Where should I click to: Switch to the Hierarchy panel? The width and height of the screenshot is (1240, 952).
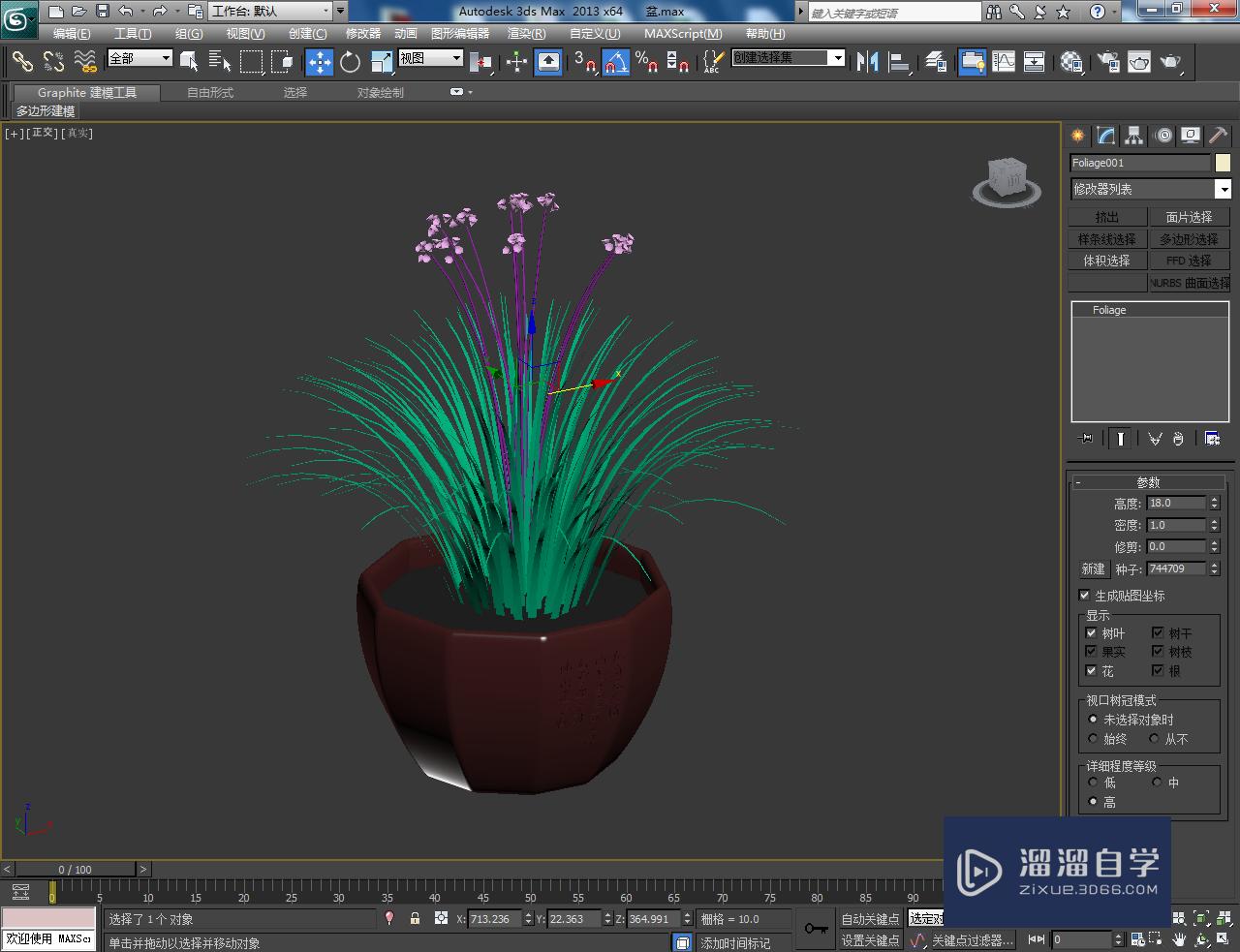tap(1132, 136)
